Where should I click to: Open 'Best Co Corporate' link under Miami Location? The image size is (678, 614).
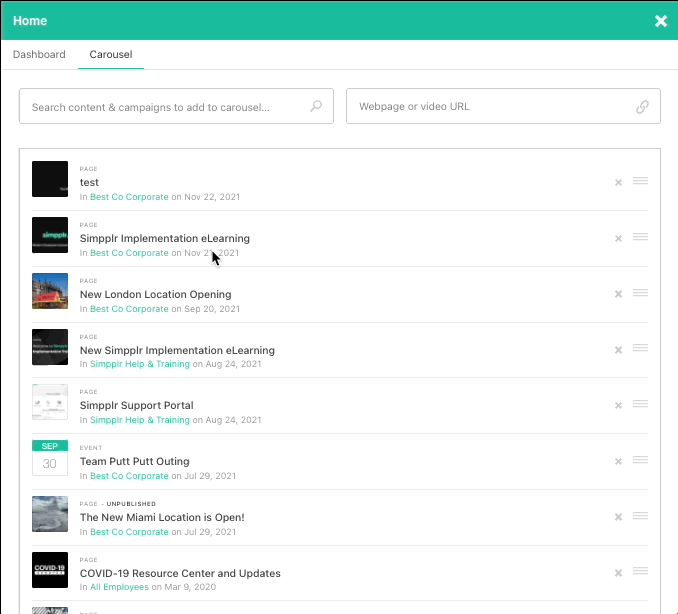tap(129, 532)
